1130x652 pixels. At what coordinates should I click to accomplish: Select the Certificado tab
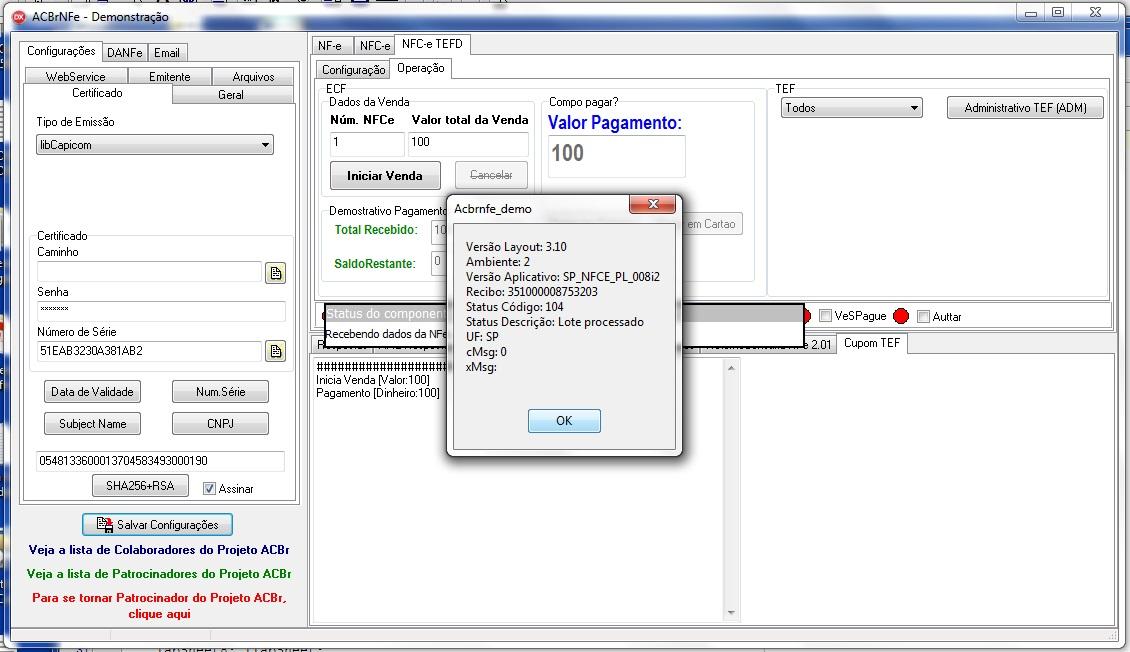97,93
